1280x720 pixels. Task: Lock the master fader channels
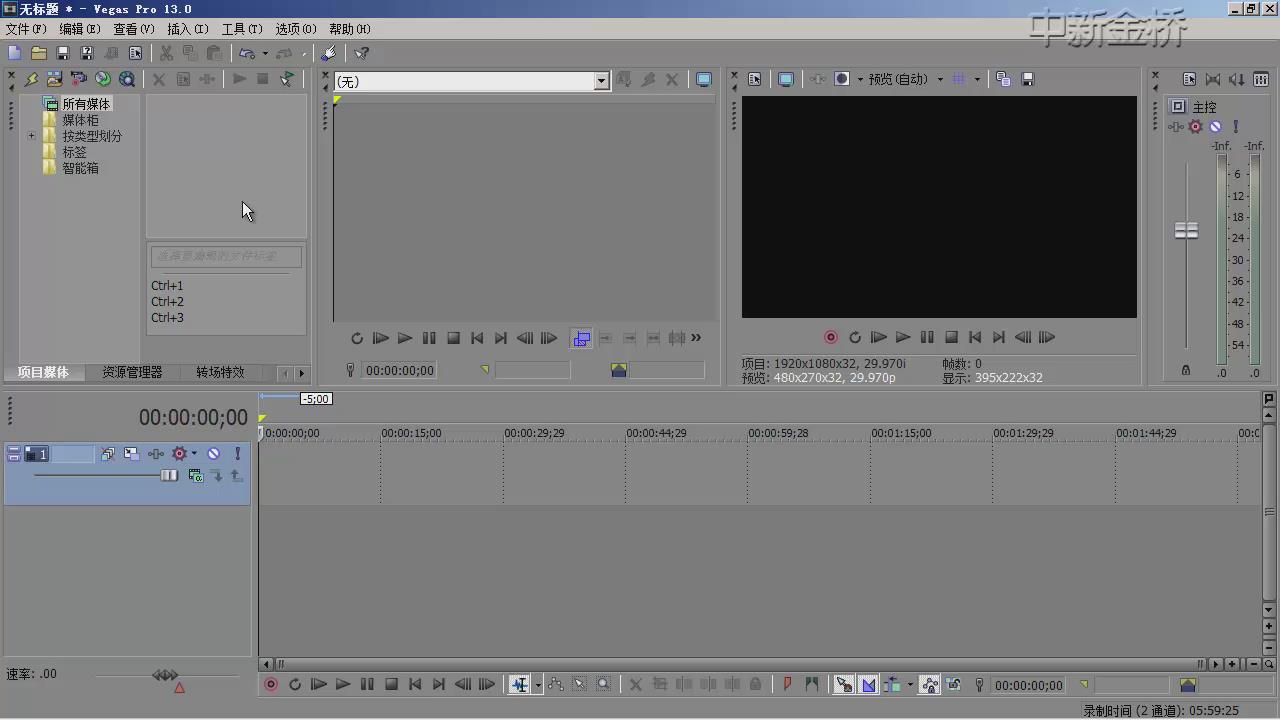tap(1186, 370)
